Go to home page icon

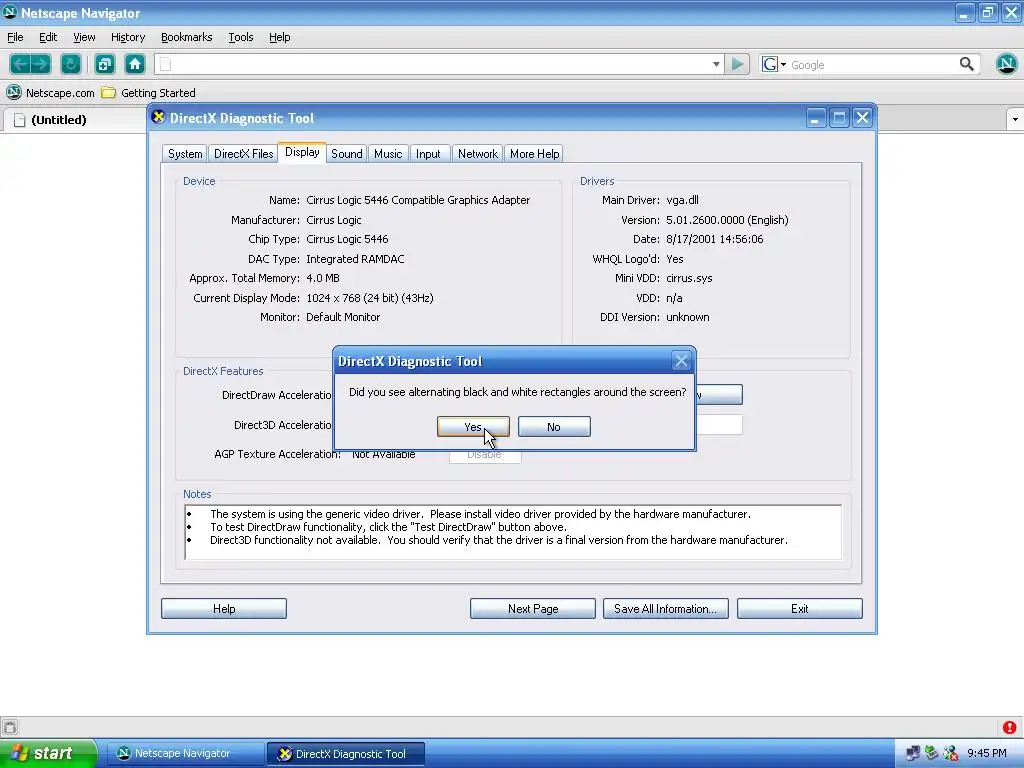(x=135, y=64)
